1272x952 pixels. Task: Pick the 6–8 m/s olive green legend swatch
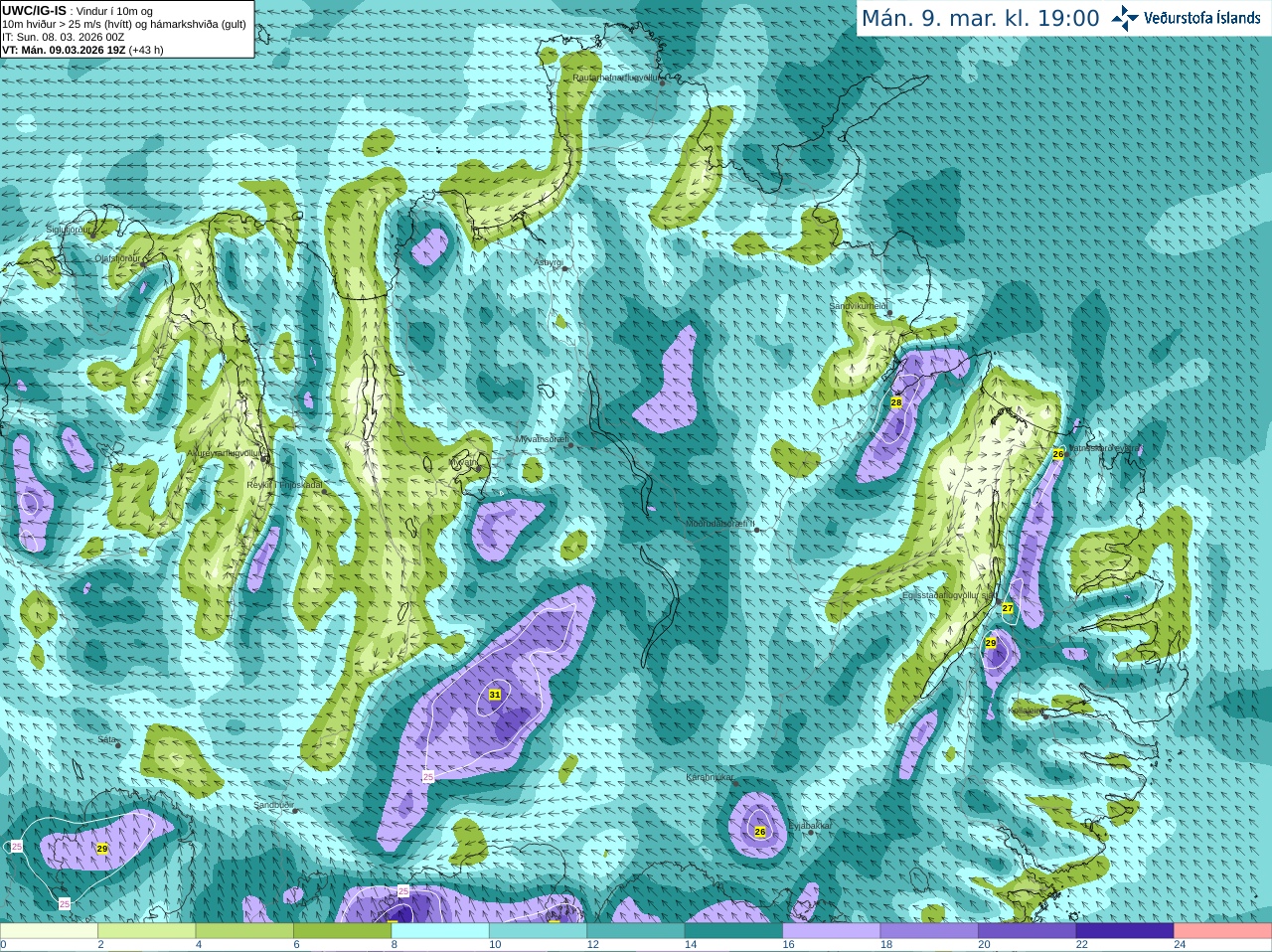click(x=342, y=931)
